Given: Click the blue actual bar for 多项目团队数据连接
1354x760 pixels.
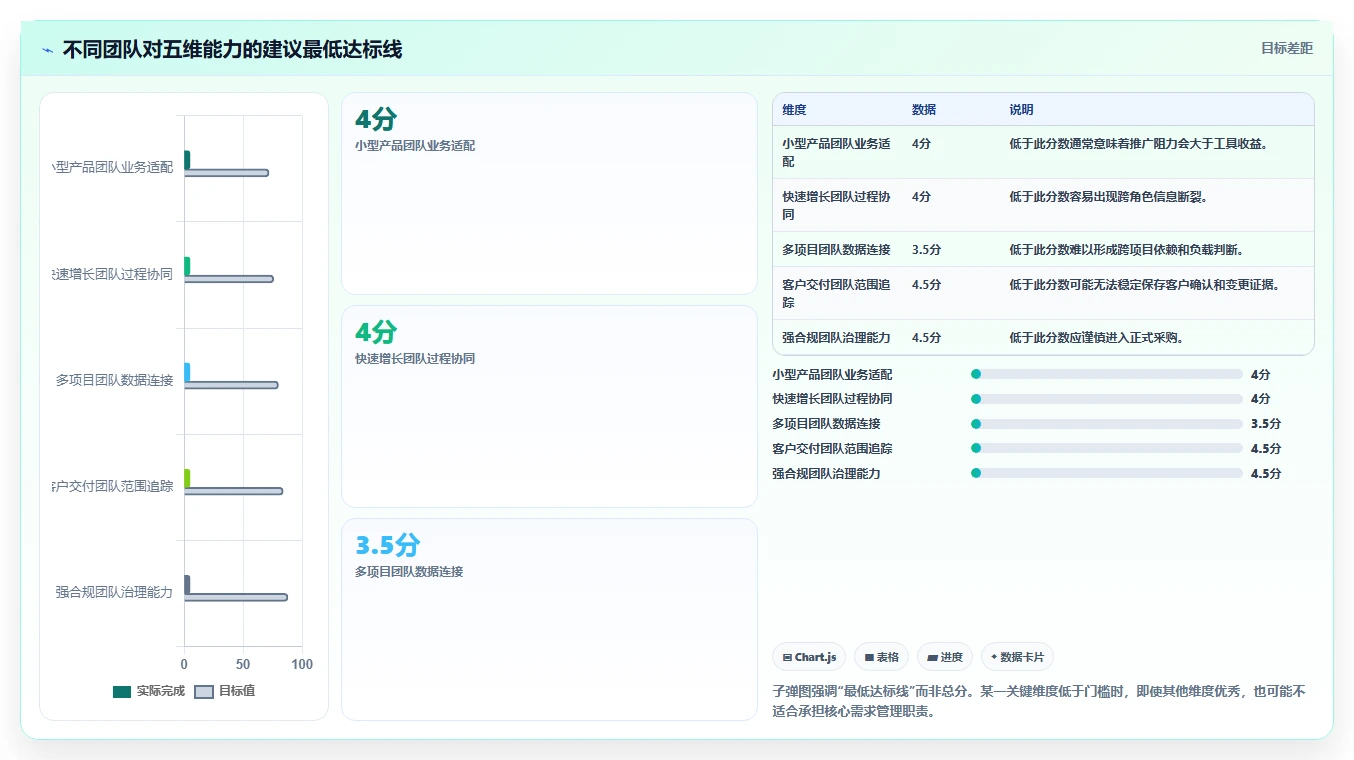Looking at the screenshot, I should pos(187,372).
